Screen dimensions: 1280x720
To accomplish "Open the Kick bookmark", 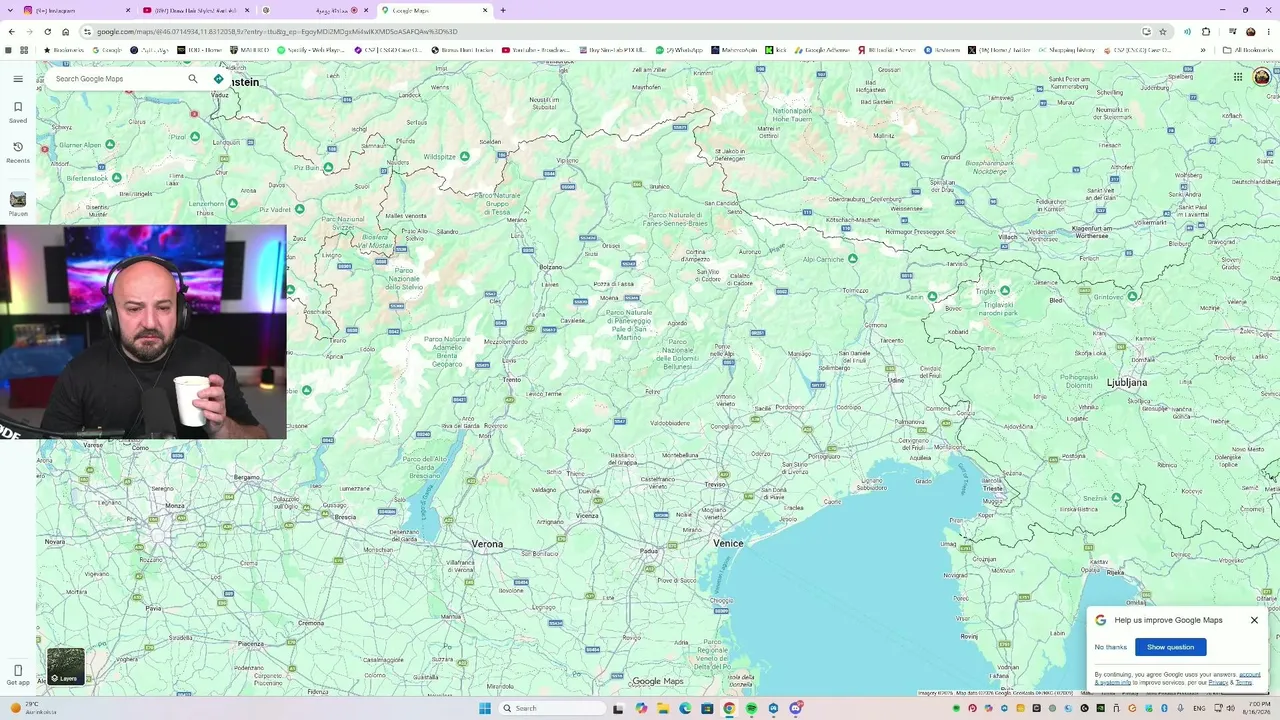I will (x=776, y=50).
